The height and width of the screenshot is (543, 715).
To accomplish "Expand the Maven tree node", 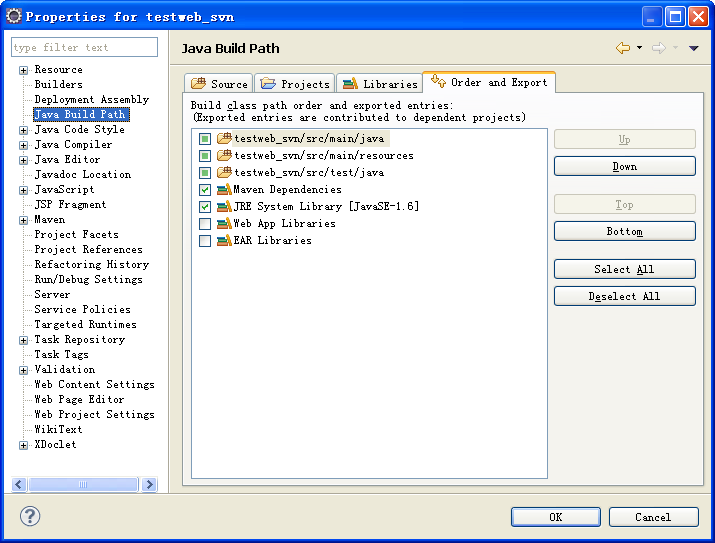I will pyautogui.click(x=23, y=221).
